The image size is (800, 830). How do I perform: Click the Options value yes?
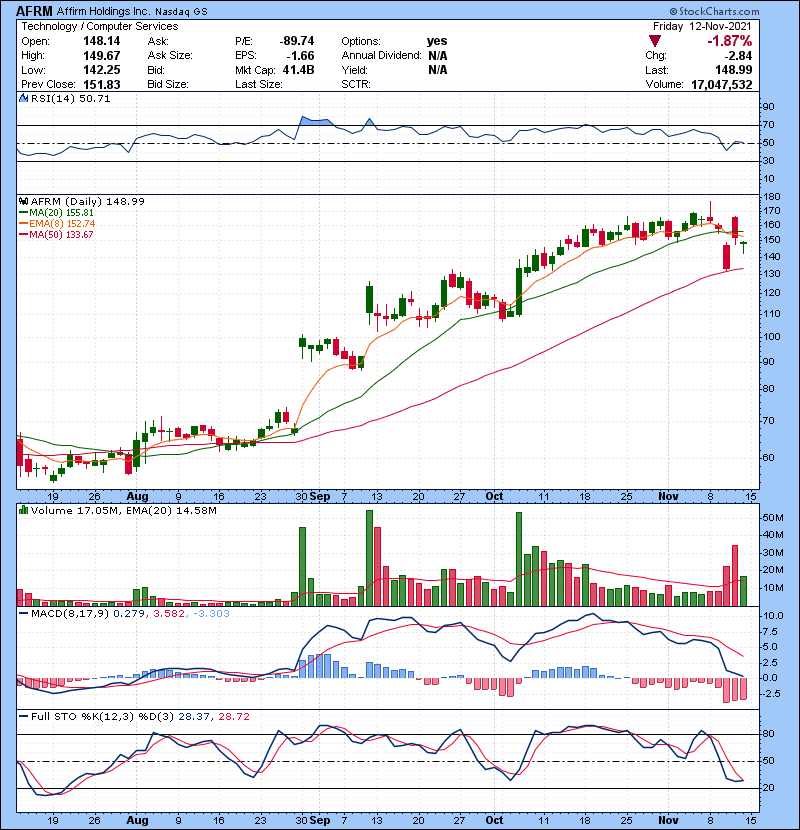click(x=437, y=41)
